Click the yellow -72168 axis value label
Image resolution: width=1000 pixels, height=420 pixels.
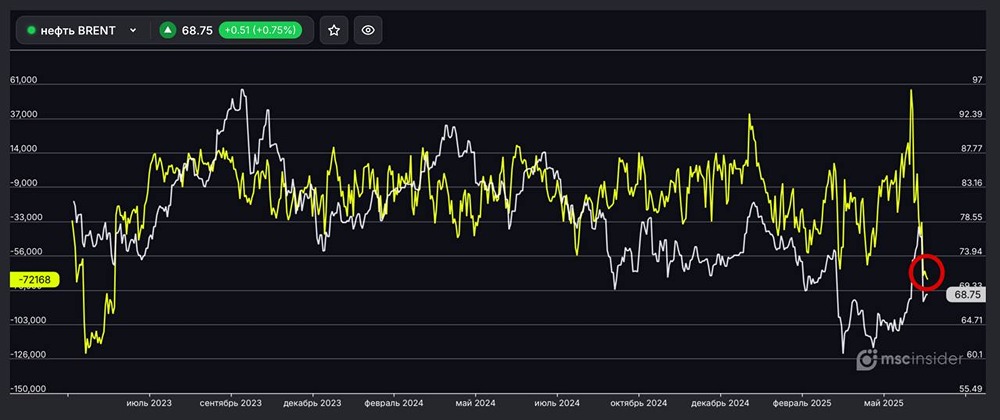point(35,281)
